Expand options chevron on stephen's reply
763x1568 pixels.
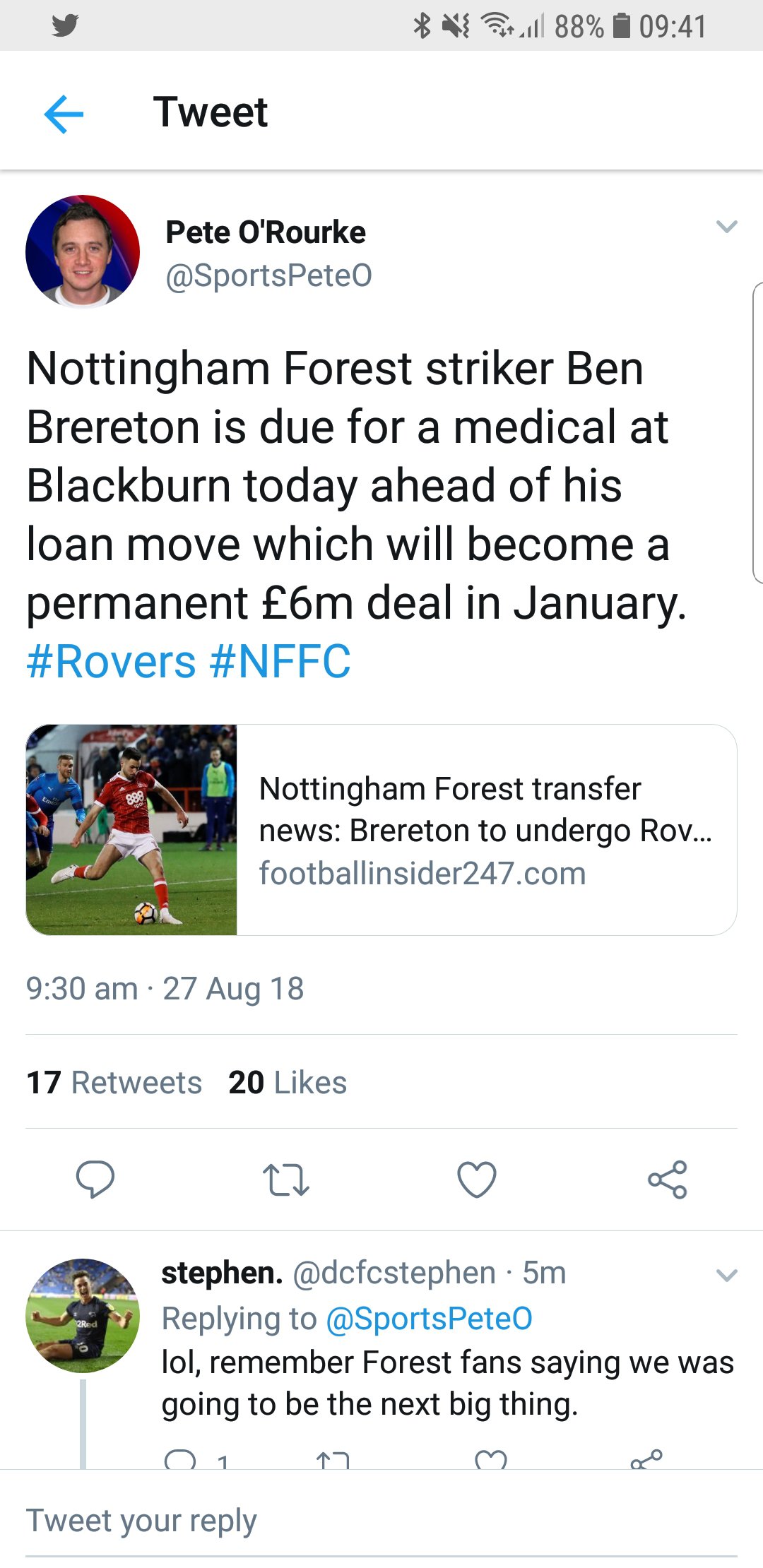pyautogui.click(x=726, y=1275)
